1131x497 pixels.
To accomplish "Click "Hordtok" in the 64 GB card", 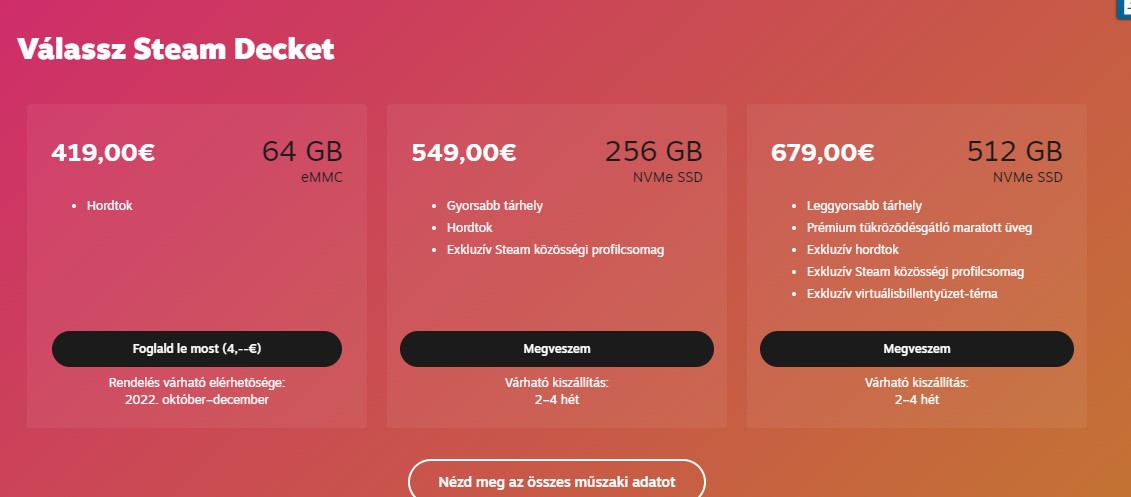I will pyautogui.click(x=110, y=206).
